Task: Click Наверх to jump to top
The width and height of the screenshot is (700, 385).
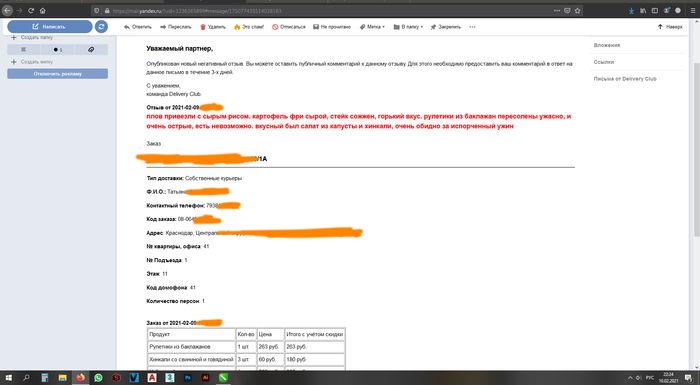Action: point(670,27)
